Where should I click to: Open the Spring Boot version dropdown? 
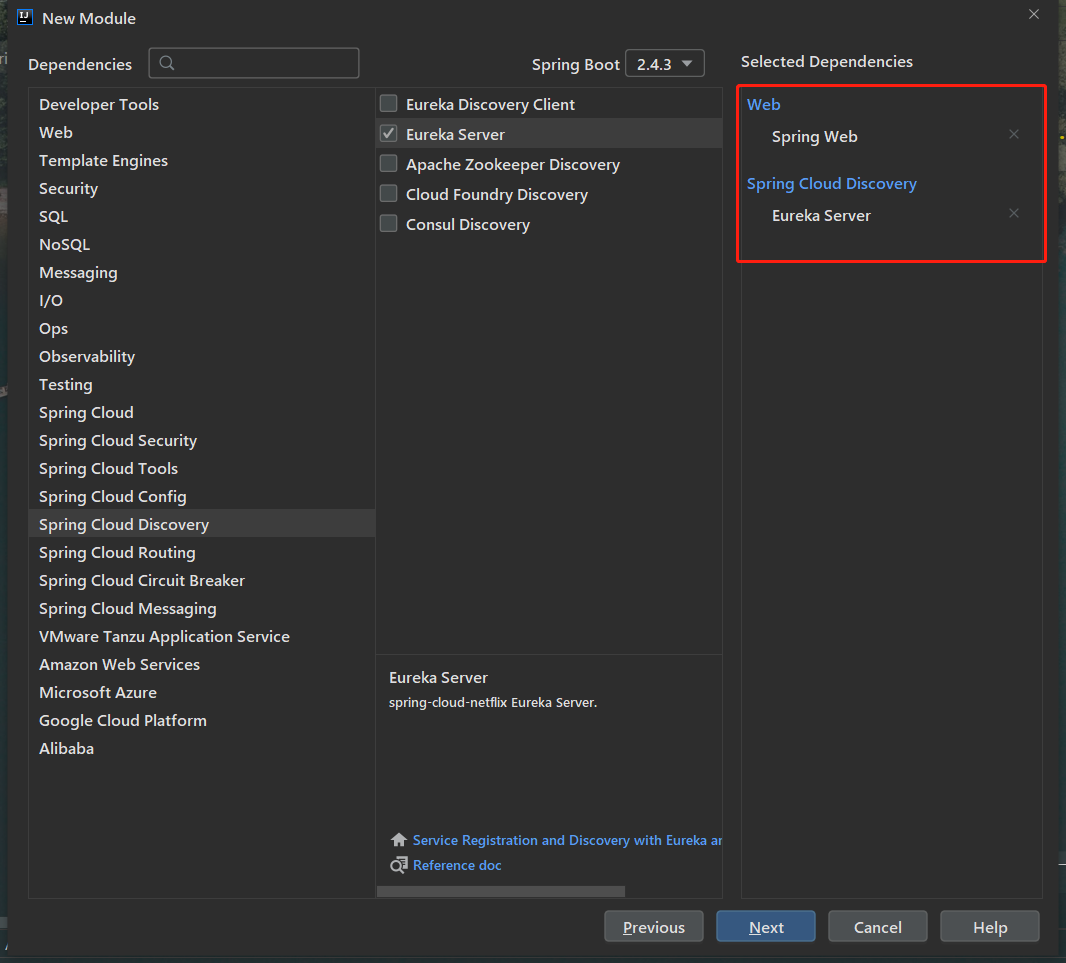[665, 64]
